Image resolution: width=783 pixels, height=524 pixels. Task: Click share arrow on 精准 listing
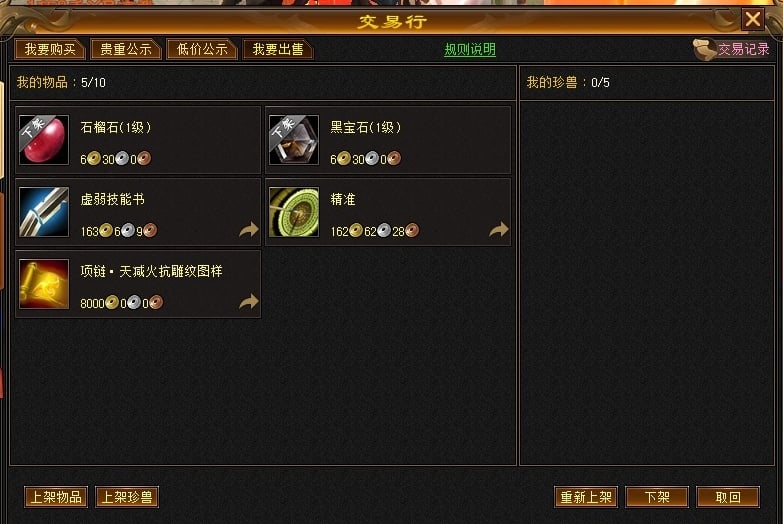coord(498,229)
